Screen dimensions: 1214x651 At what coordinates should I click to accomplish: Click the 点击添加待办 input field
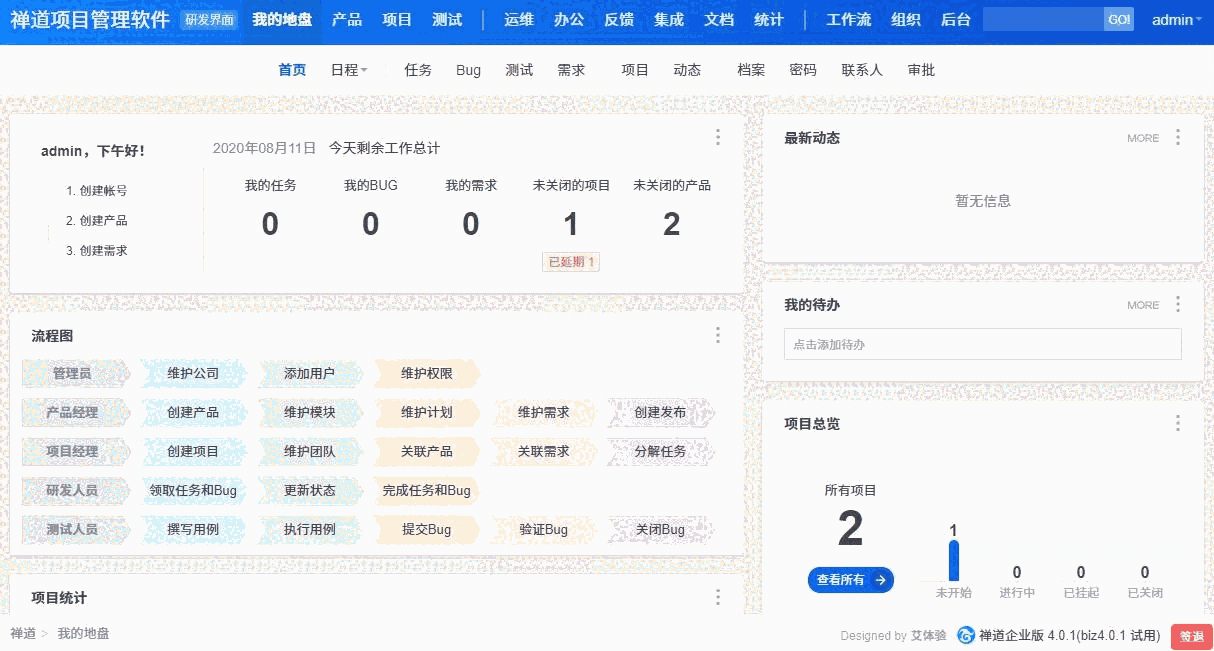[982, 344]
